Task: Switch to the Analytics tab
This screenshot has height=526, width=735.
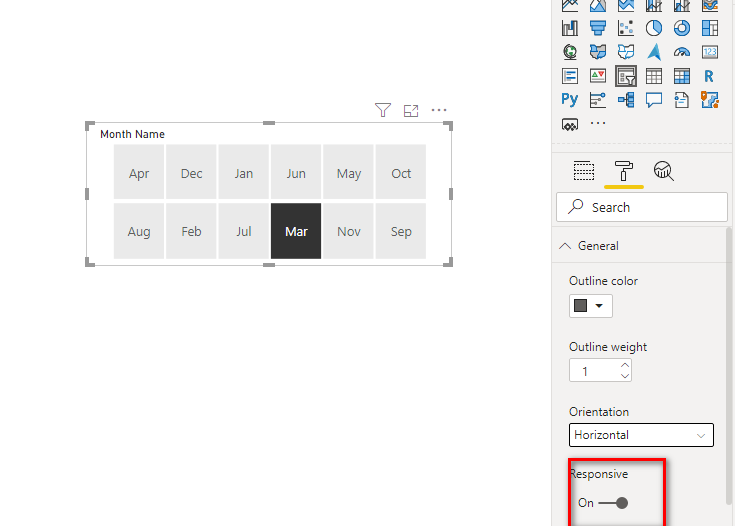Action: pyautogui.click(x=664, y=171)
